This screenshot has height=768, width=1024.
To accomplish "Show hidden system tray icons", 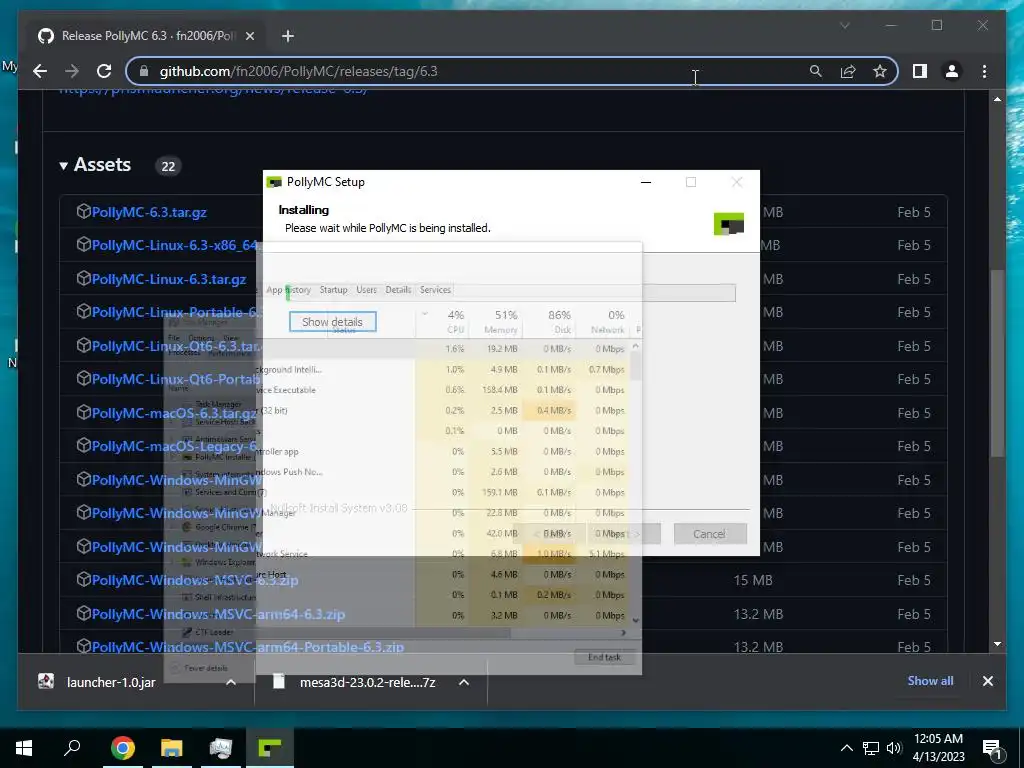I will click(846, 748).
